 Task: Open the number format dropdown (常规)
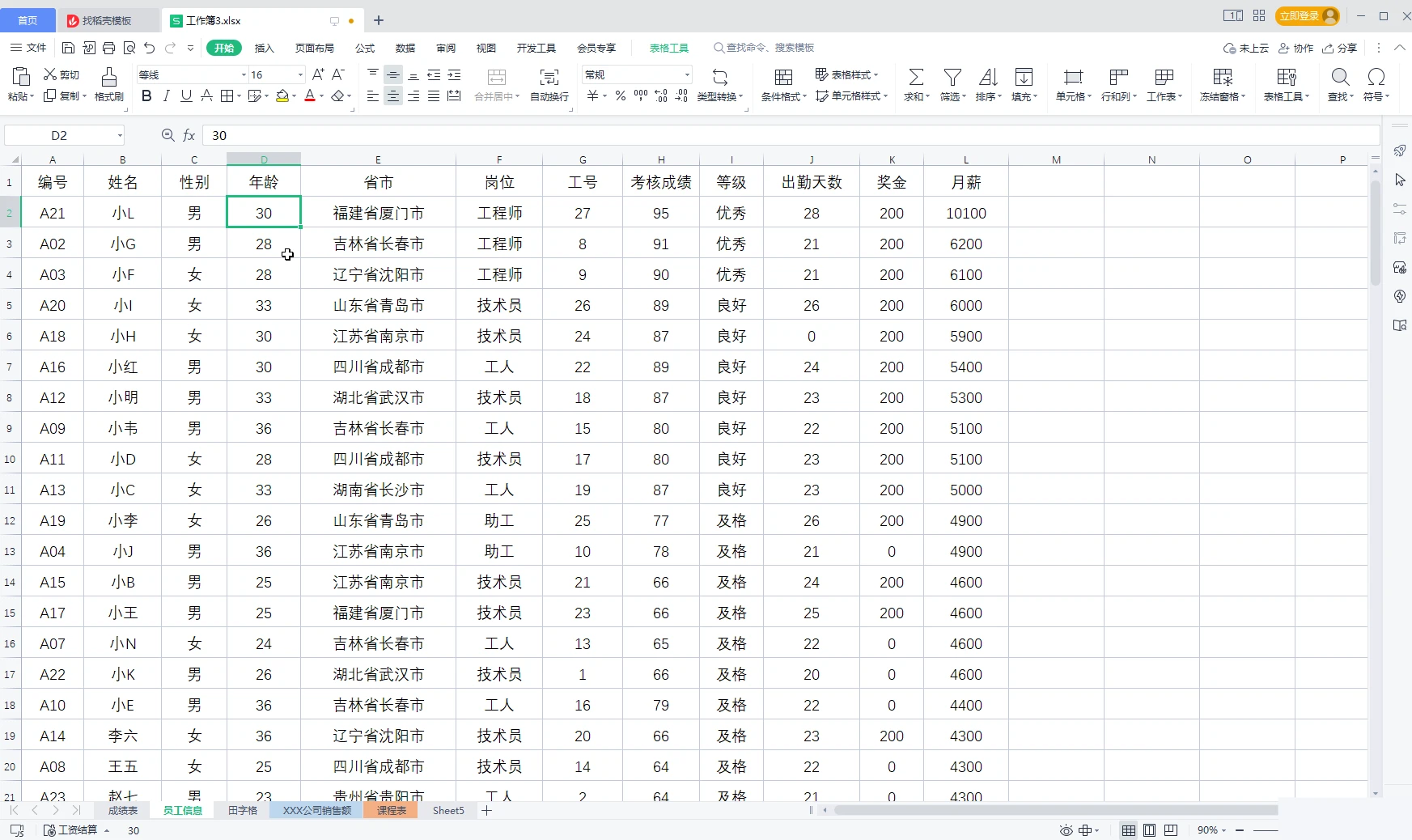(687, 75)
